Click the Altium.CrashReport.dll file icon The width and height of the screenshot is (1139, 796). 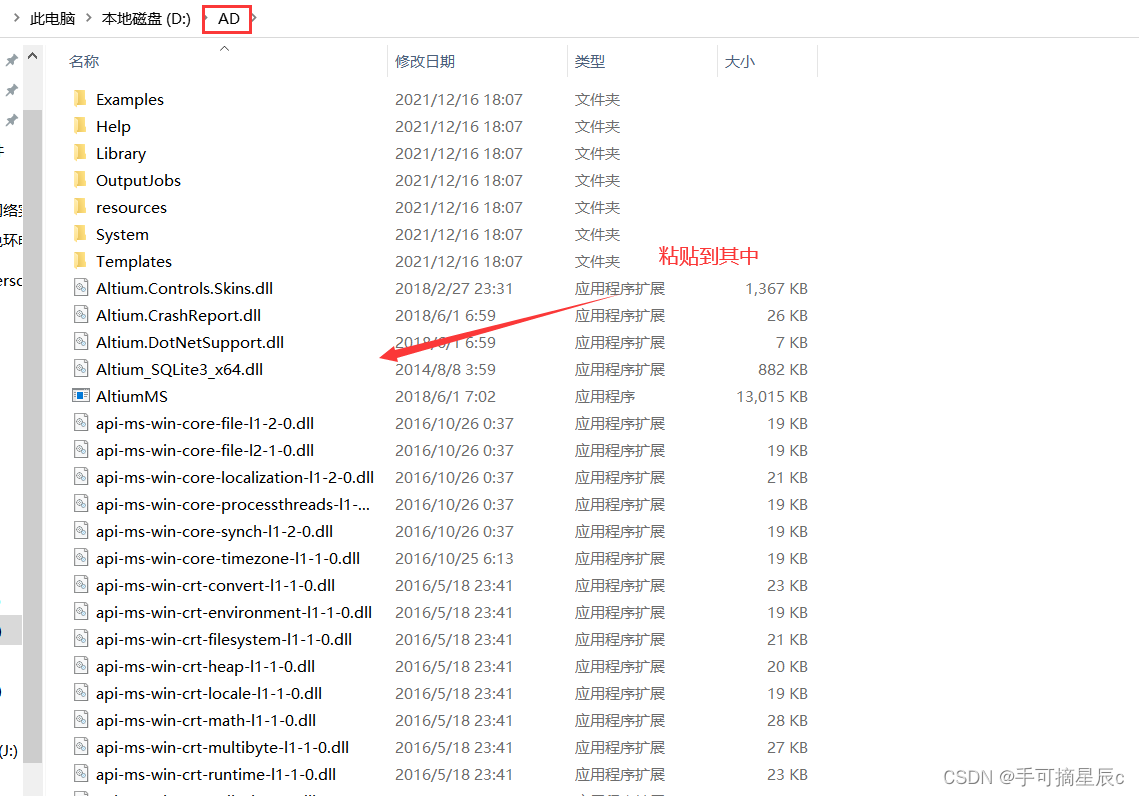pyautogui.click(x=81, y=314)
